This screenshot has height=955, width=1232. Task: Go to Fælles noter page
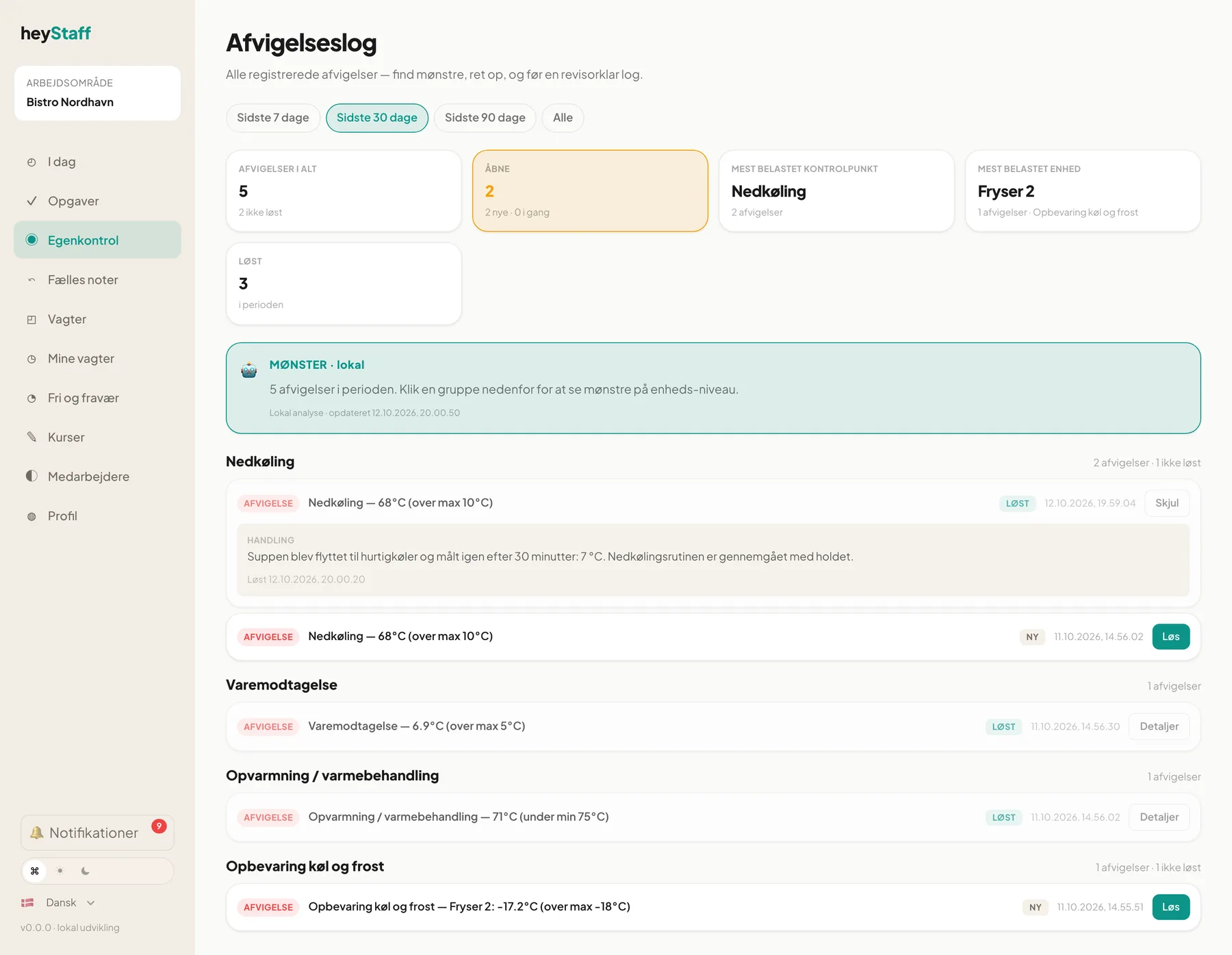(x=97, y=280)
